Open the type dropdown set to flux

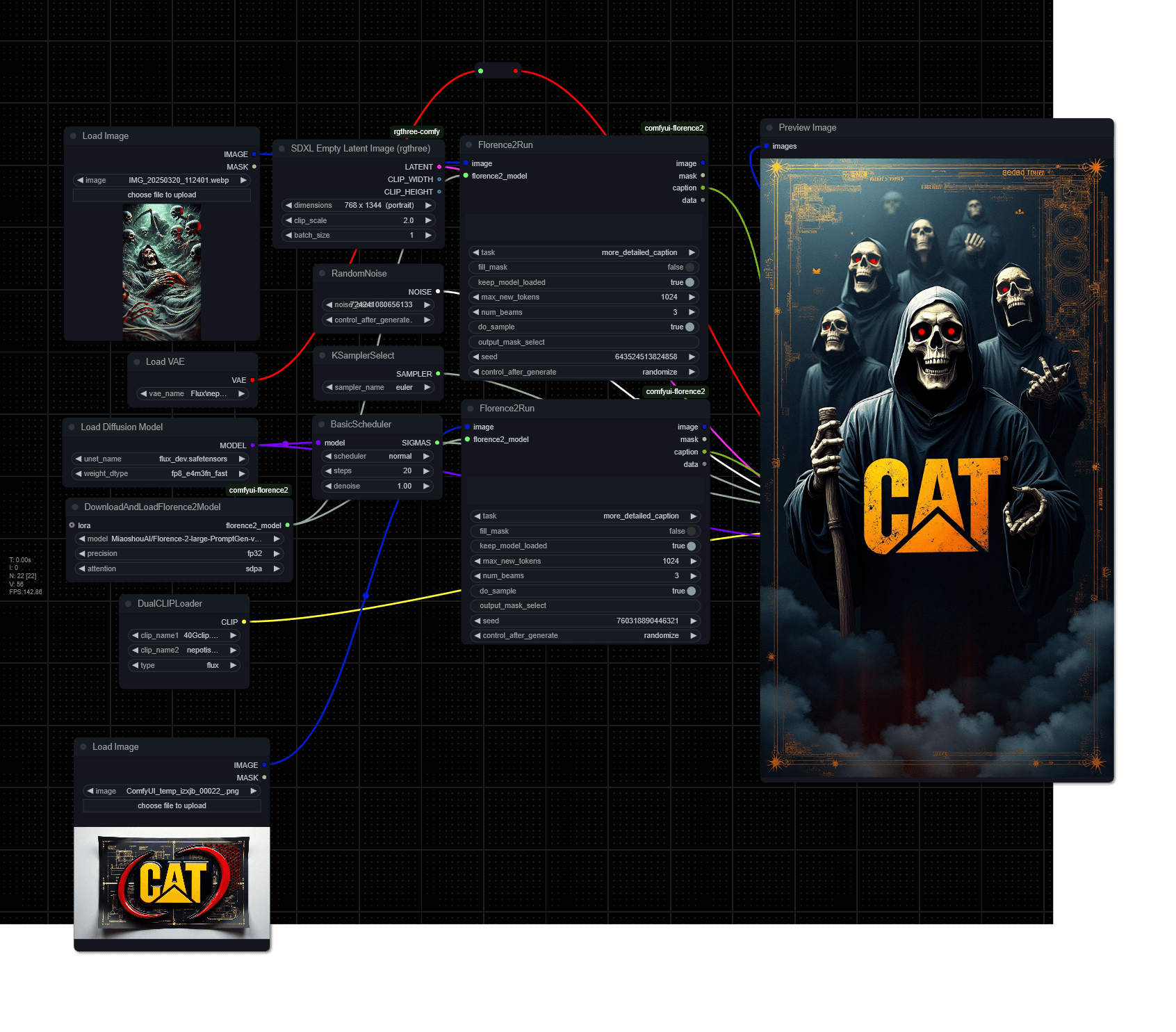(x=184, y=666)
